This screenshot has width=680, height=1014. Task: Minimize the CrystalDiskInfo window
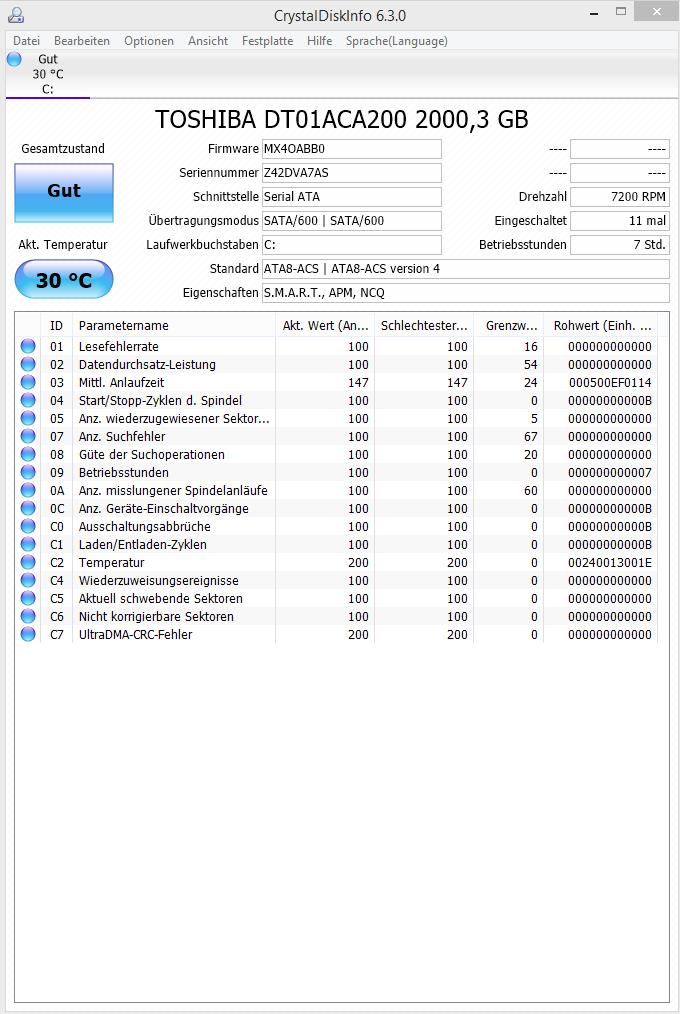pos(593,12)
